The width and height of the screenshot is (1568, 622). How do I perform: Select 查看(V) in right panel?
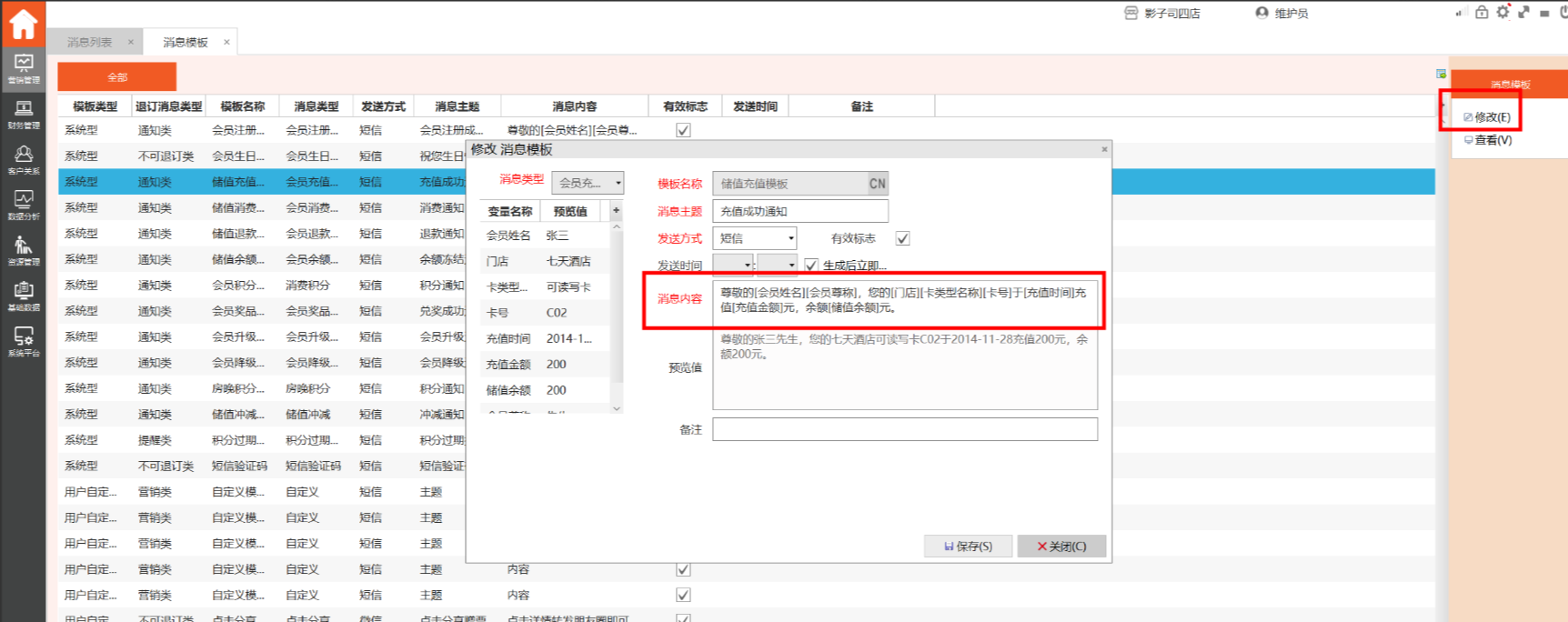[1493, 140]
